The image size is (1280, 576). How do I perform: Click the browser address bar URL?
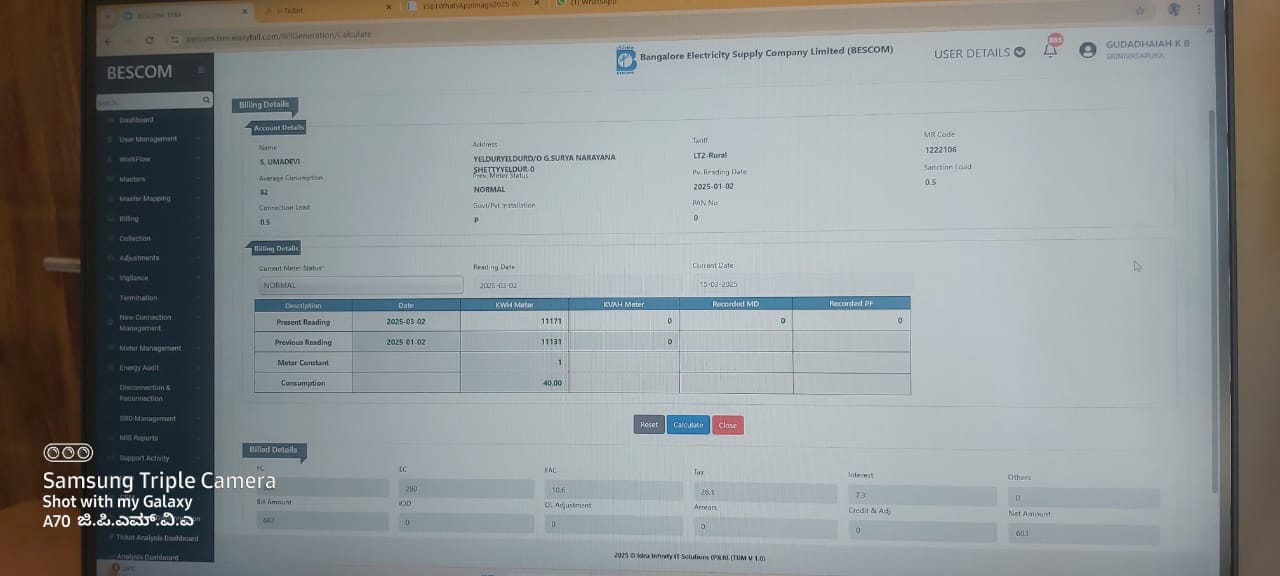(278, 35)
